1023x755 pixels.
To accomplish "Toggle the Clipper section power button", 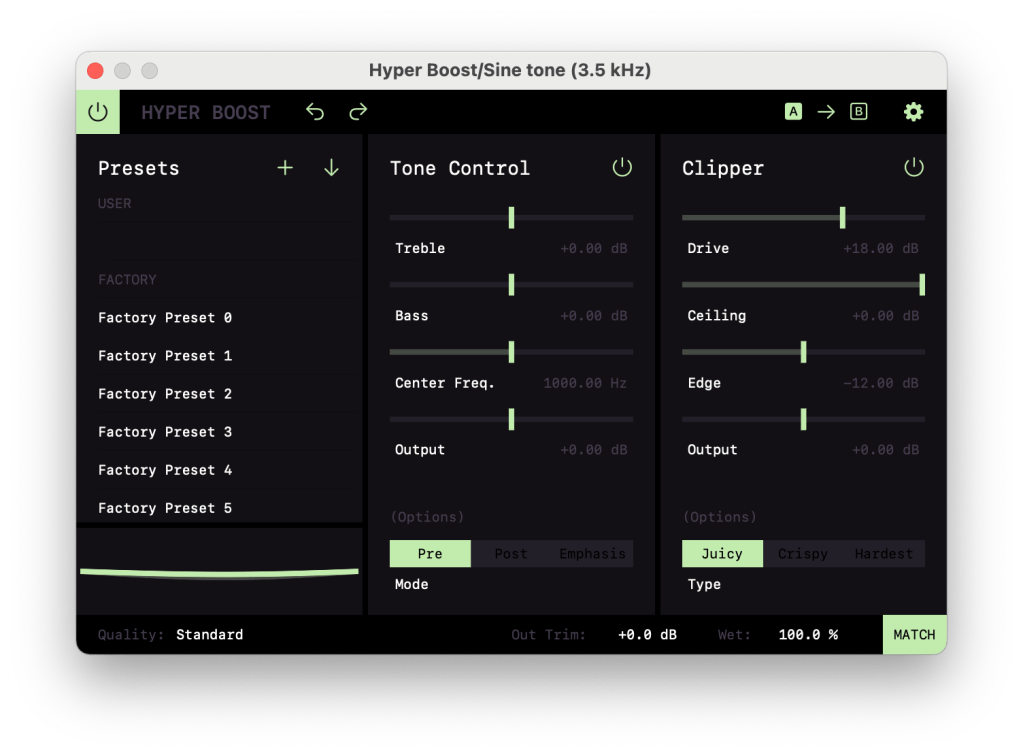I will pyautogui.click(x=914, y=168).
